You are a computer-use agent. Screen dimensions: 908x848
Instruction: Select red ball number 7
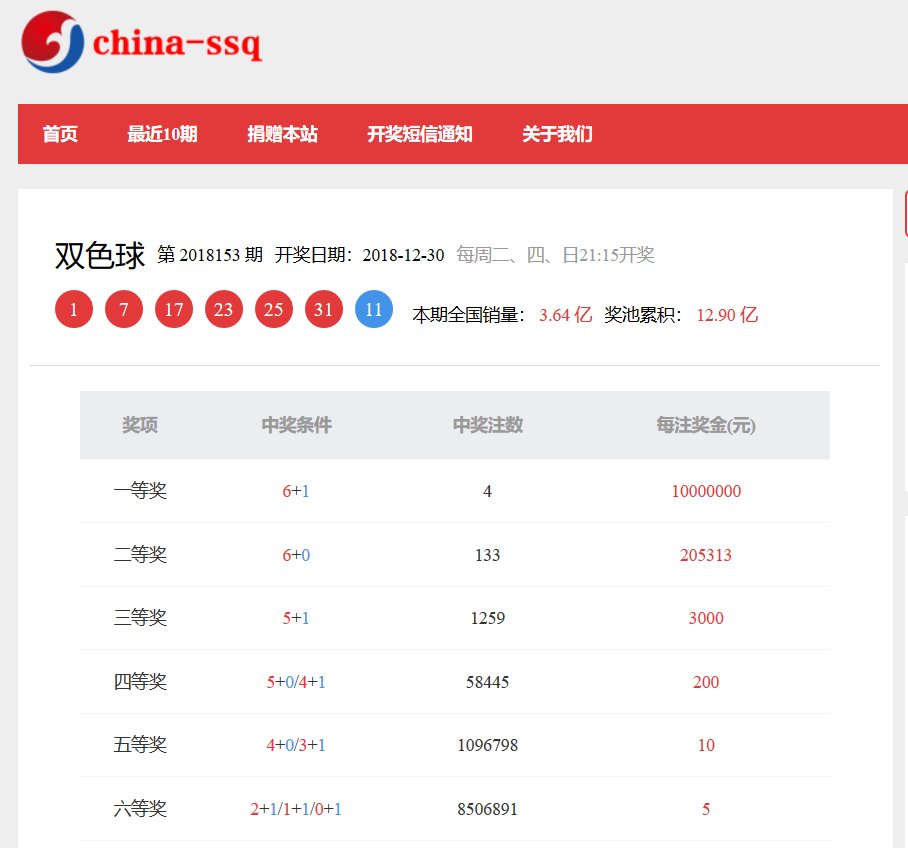point(123,309)
